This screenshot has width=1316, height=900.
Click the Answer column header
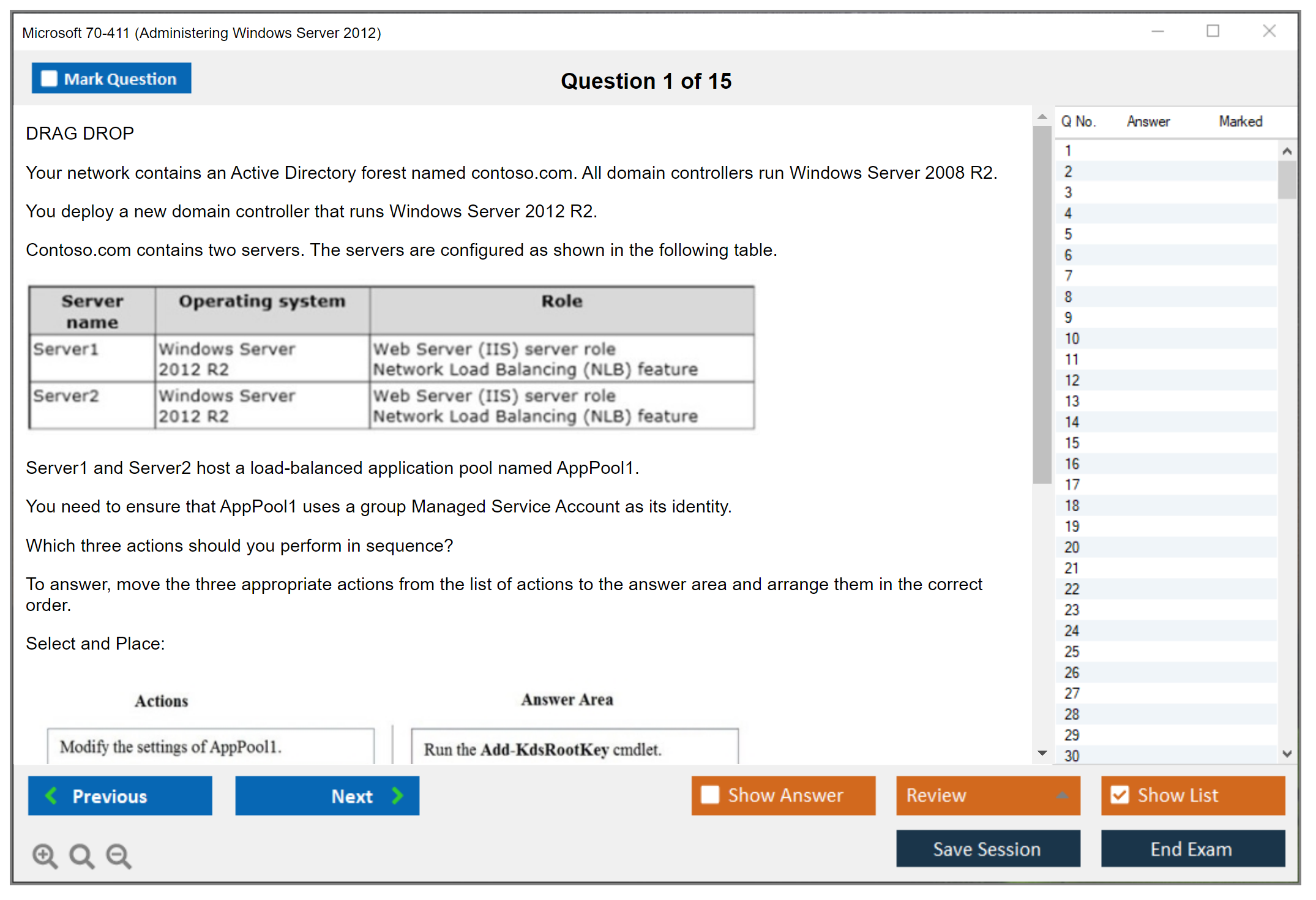tap(1148, 121)
